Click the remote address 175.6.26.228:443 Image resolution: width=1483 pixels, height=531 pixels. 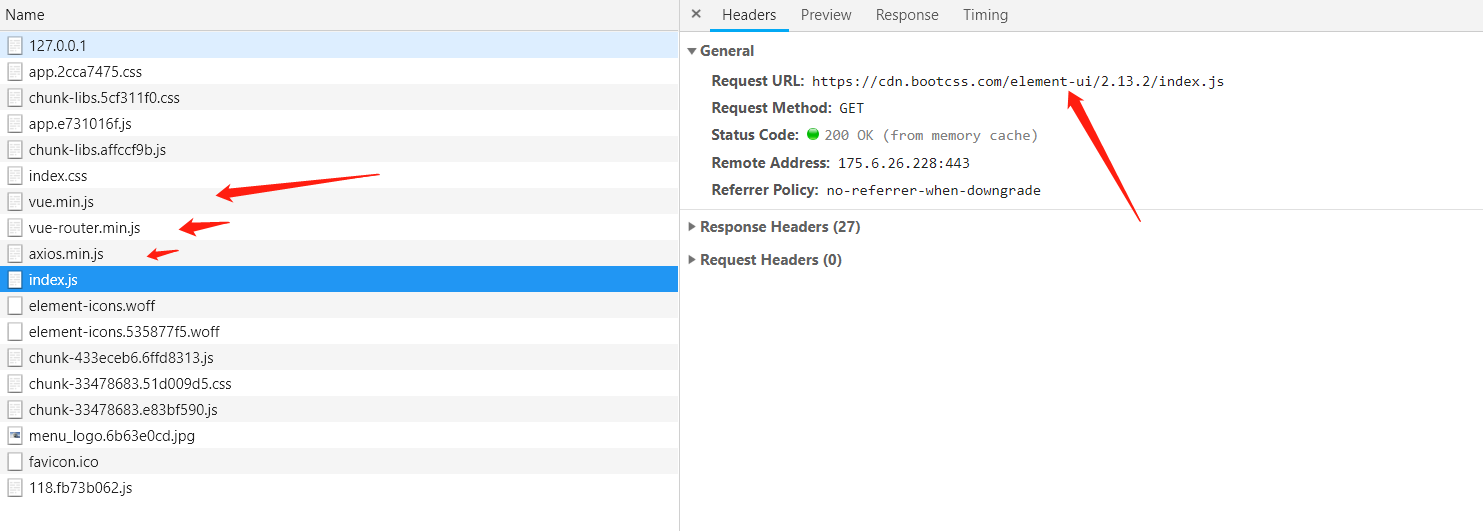pyautogui.click(x=904, y=163)
